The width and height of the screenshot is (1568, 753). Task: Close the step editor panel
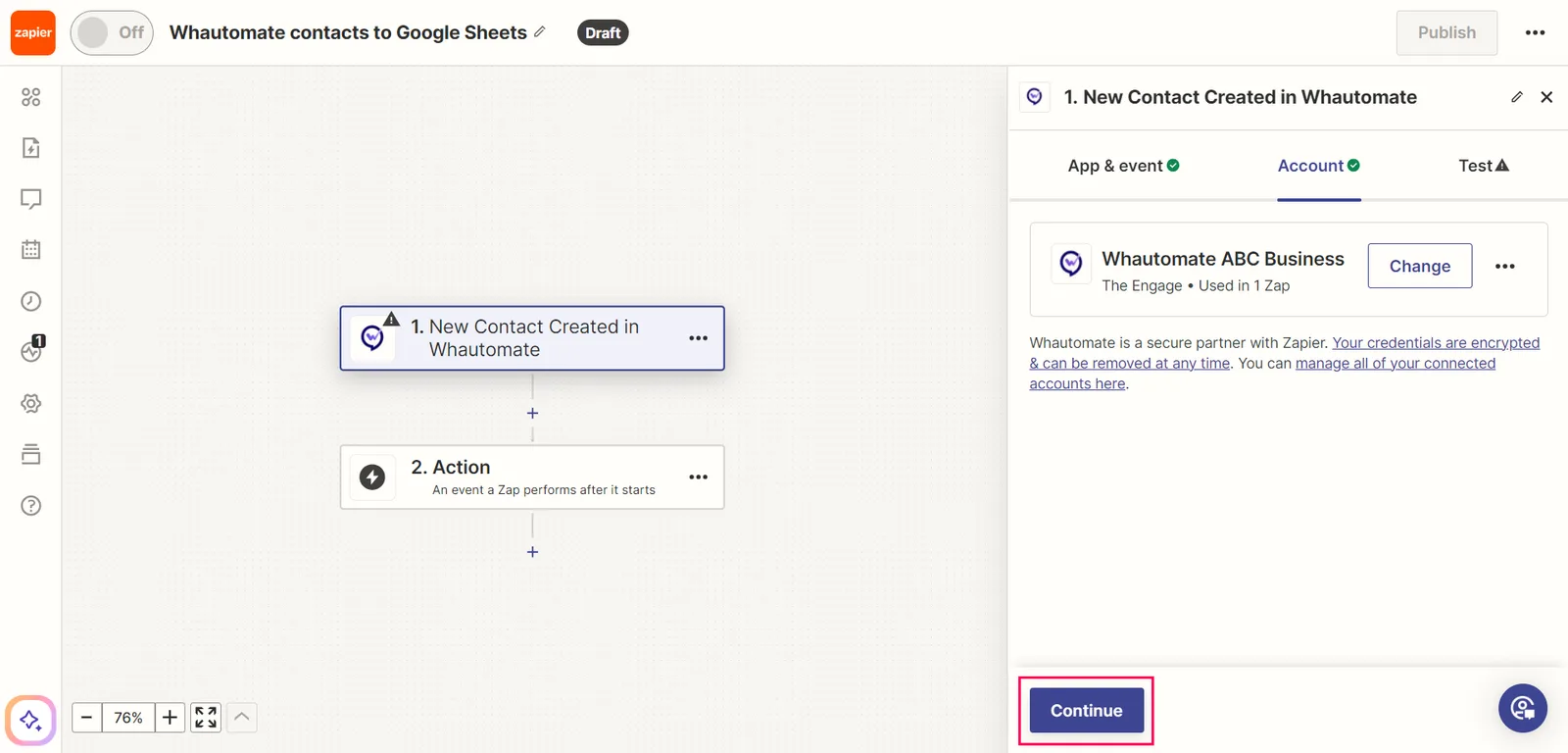(x=1546, y=97)
